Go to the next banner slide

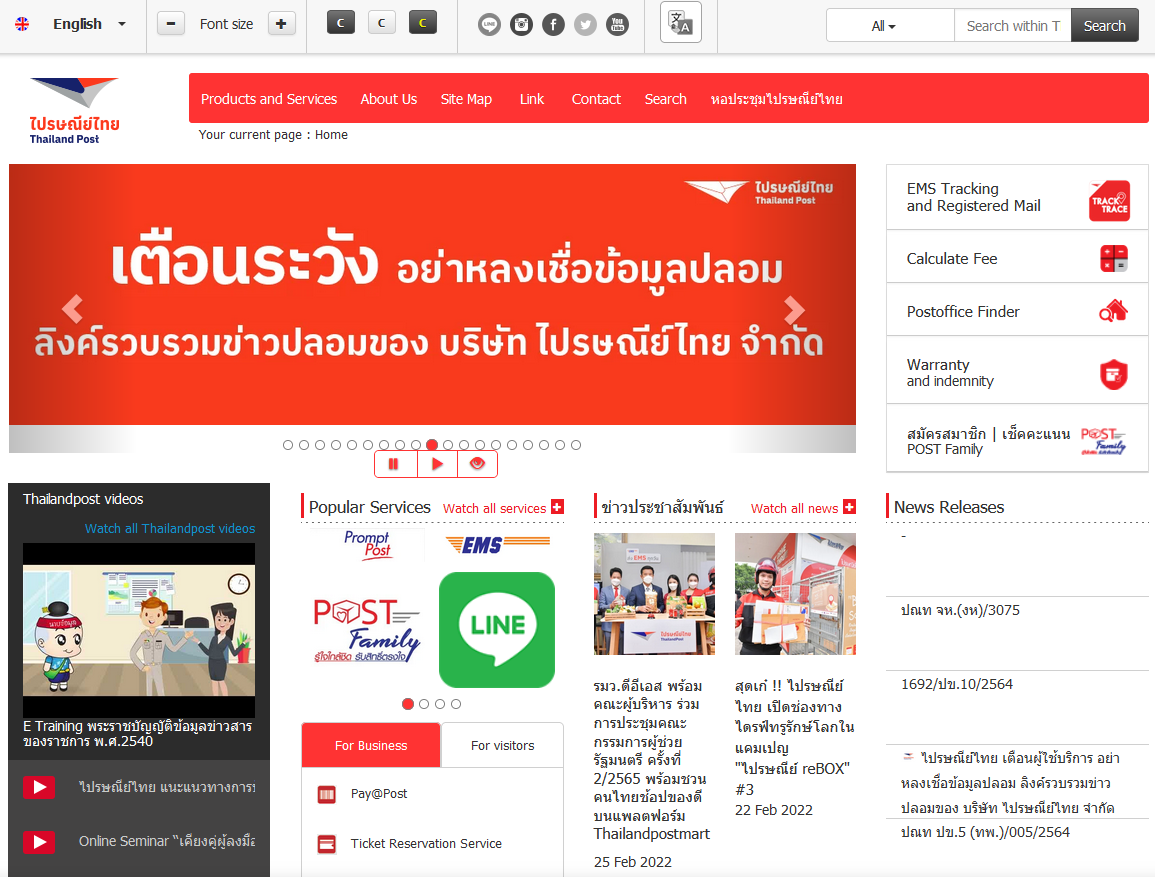[794, 310]
